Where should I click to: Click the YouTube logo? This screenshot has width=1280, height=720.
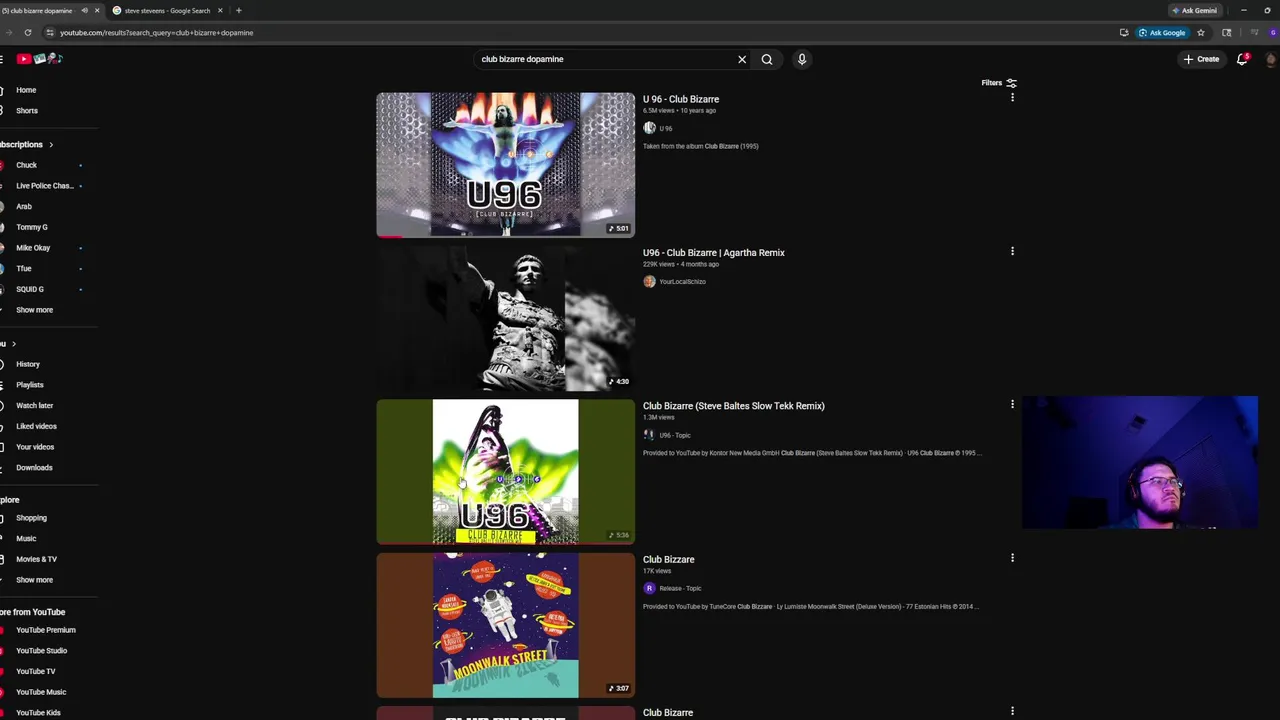39,59
